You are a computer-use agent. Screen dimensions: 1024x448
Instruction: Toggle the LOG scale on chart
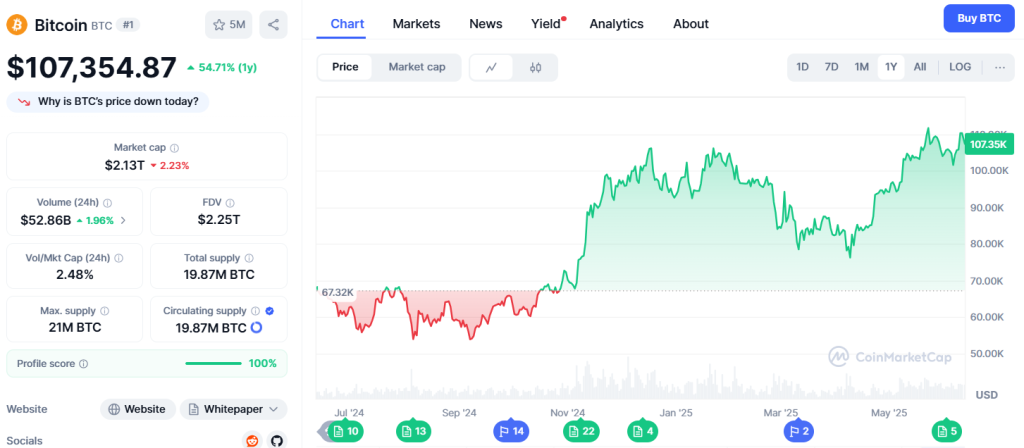(x=960, y=67)
